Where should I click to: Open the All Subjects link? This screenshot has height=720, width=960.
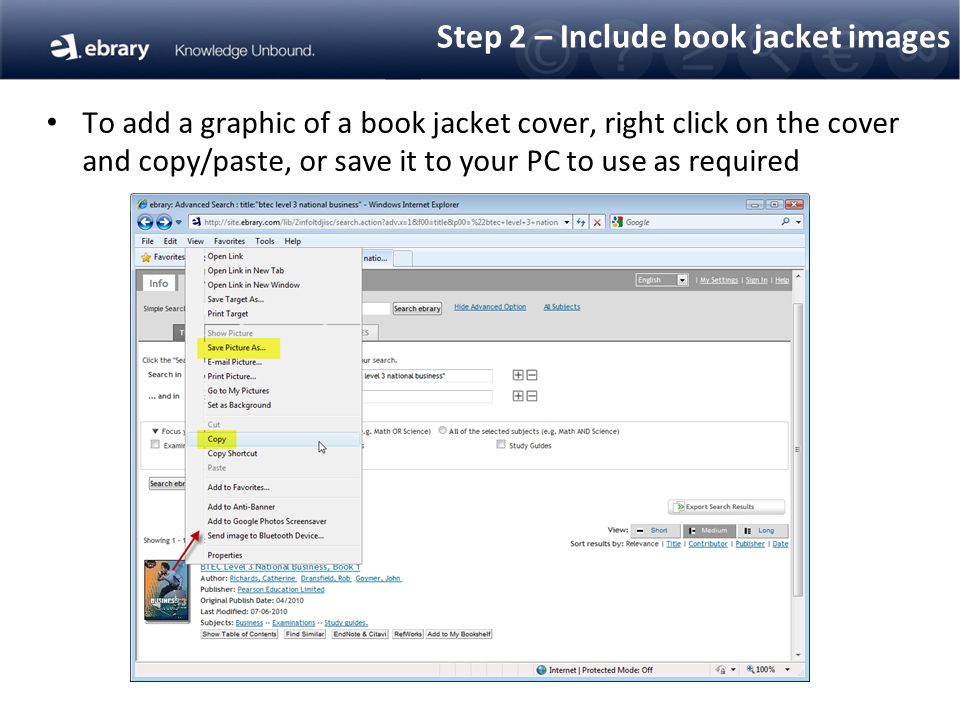pyautogui.click(x=561, y=307)
